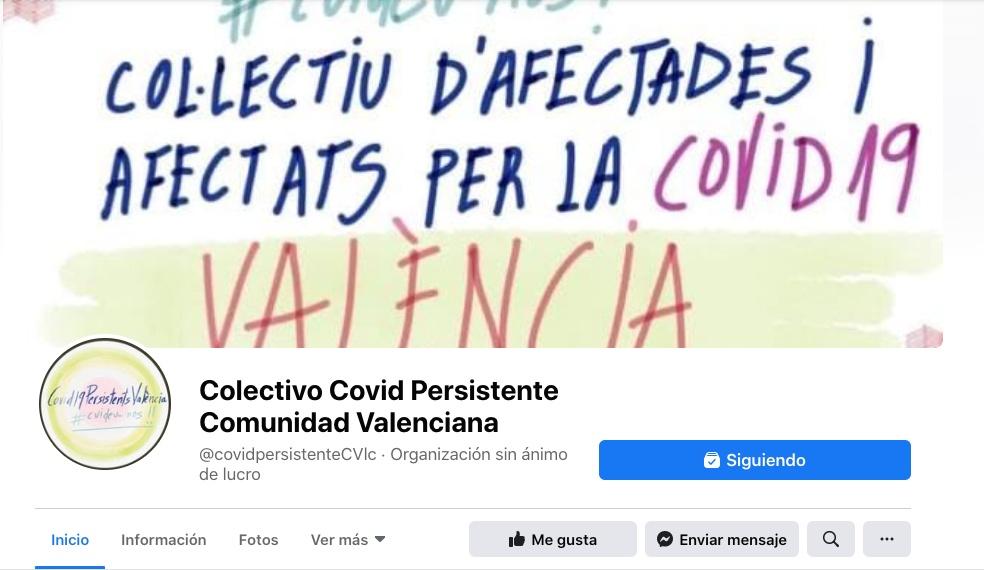Go to the Fotos tab
This screenshot has width=984, height=570.
click(258, 540)
